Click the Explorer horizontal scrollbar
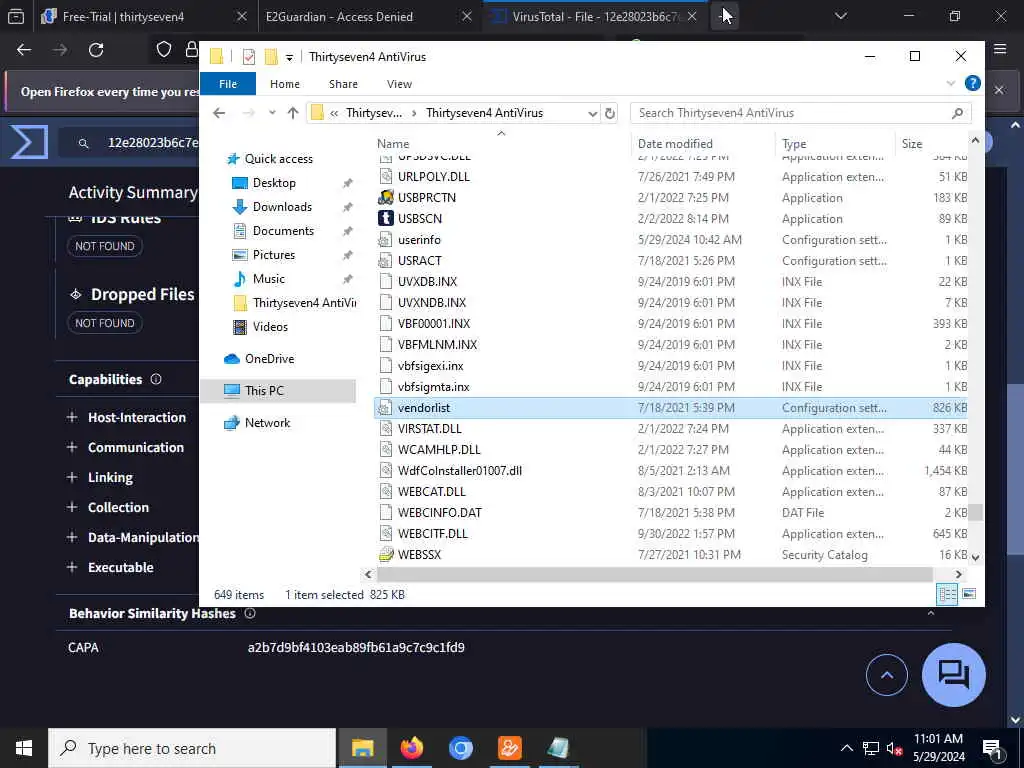The width and height of the screenshot is (1024, 768). [654, 574]
